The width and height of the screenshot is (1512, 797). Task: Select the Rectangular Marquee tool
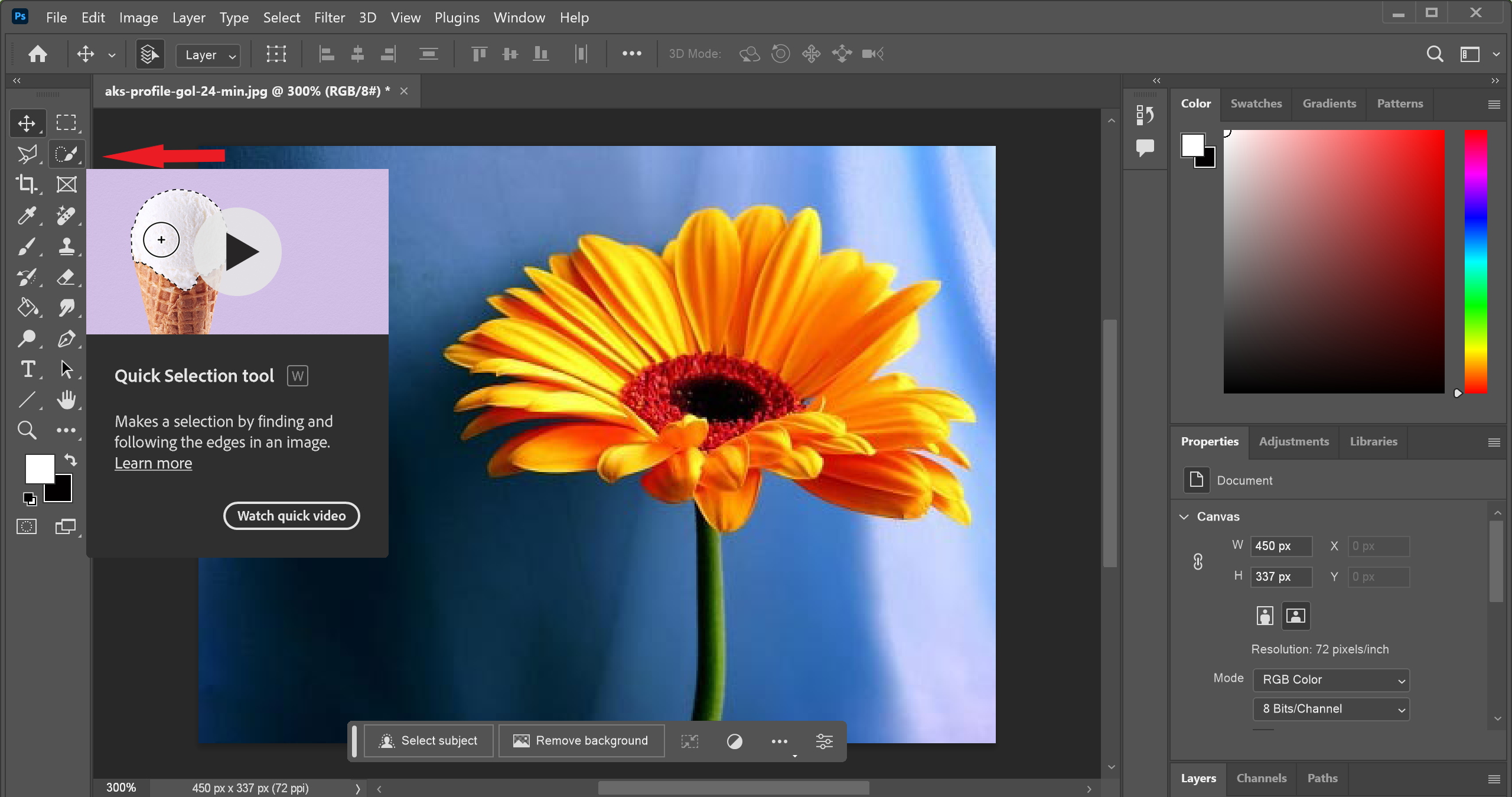[65, 122]
